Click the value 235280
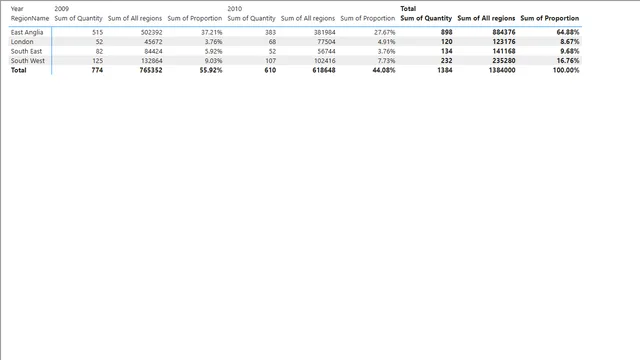 [x=504, y=60]
